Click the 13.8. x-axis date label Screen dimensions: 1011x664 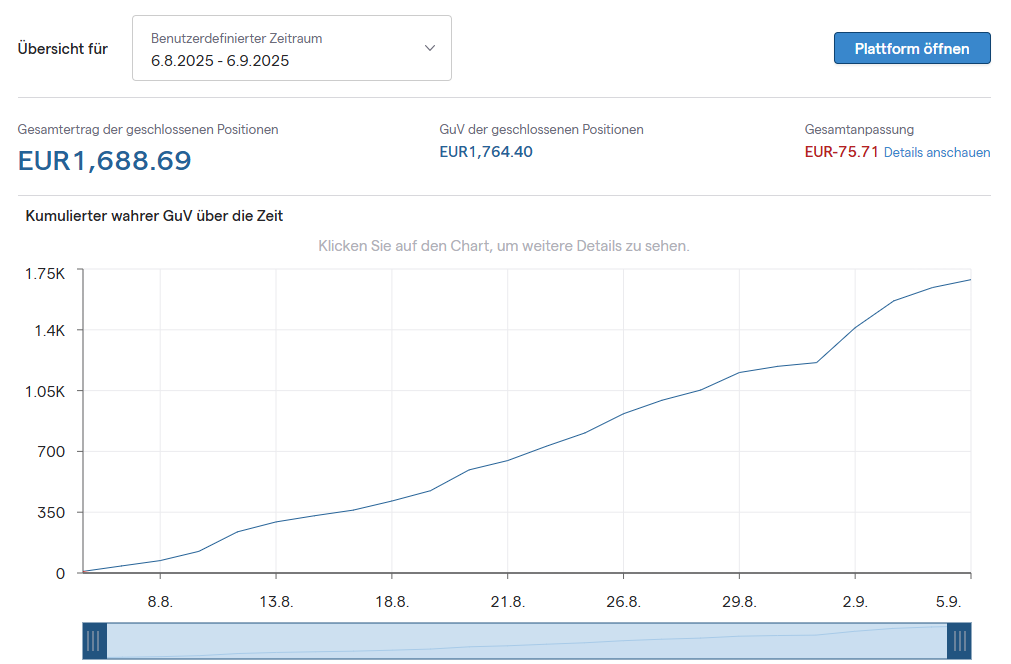[x=276, y=601]
